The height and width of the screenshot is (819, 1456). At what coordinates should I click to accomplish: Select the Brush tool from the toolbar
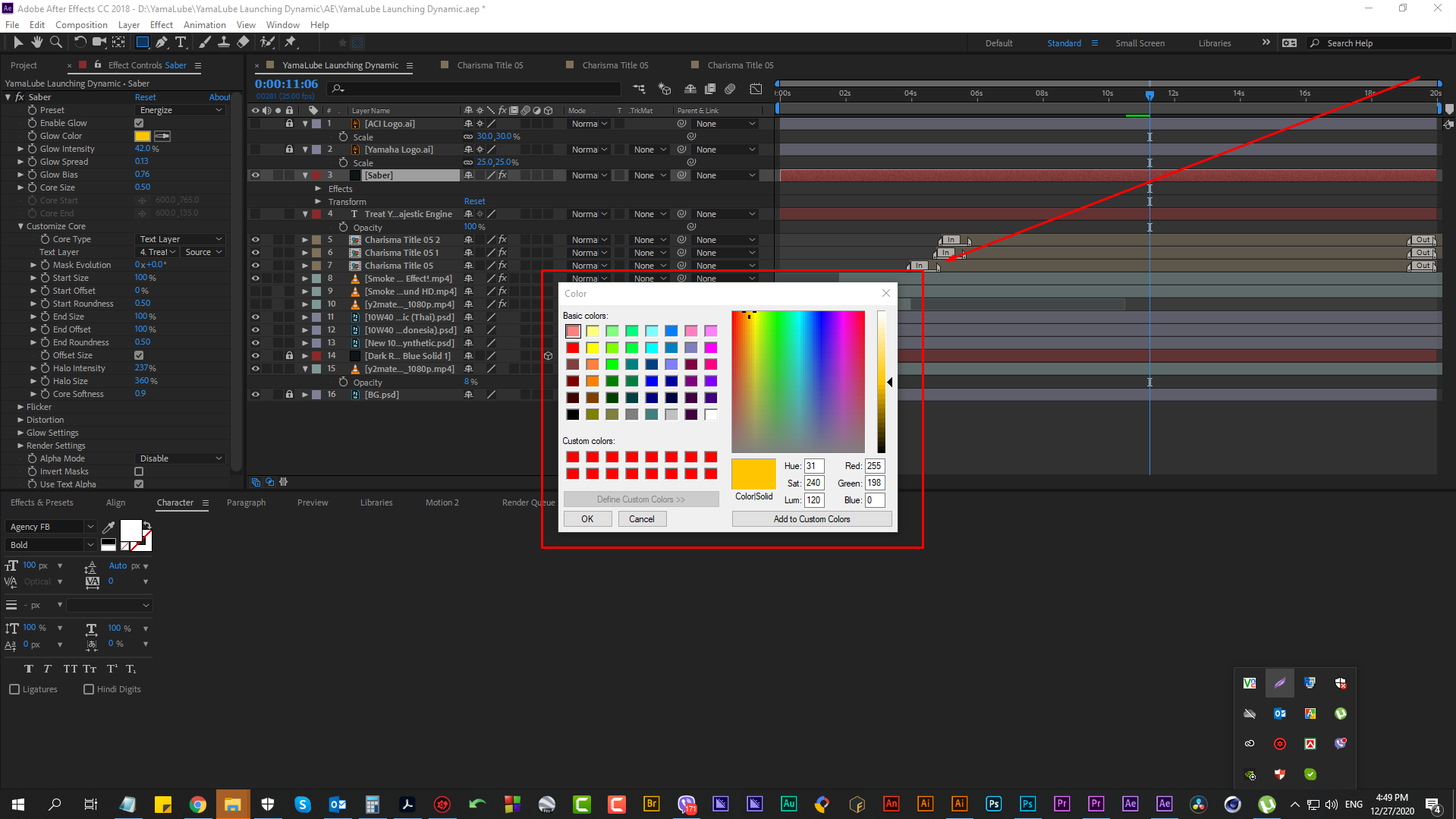(x=205, y=43)
